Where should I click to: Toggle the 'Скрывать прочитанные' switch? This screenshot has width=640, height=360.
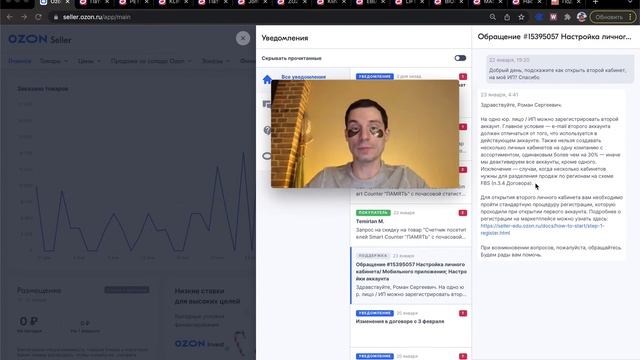tap(460, 58)
